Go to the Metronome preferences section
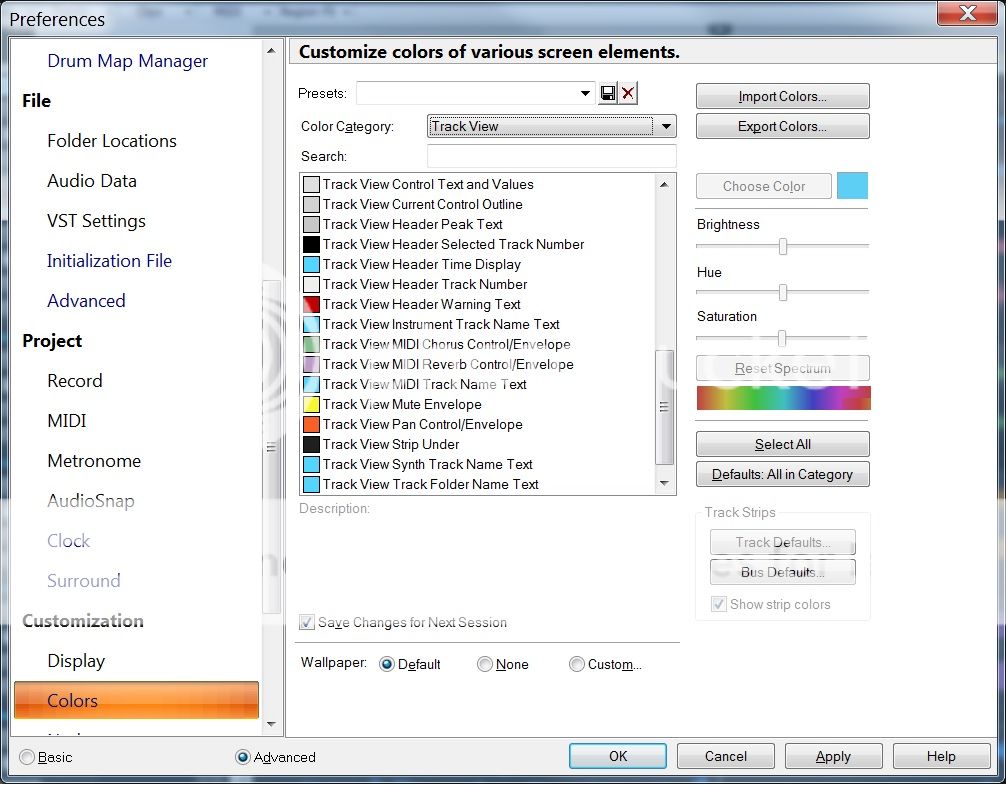The image size is (1006, 785). 94,461
